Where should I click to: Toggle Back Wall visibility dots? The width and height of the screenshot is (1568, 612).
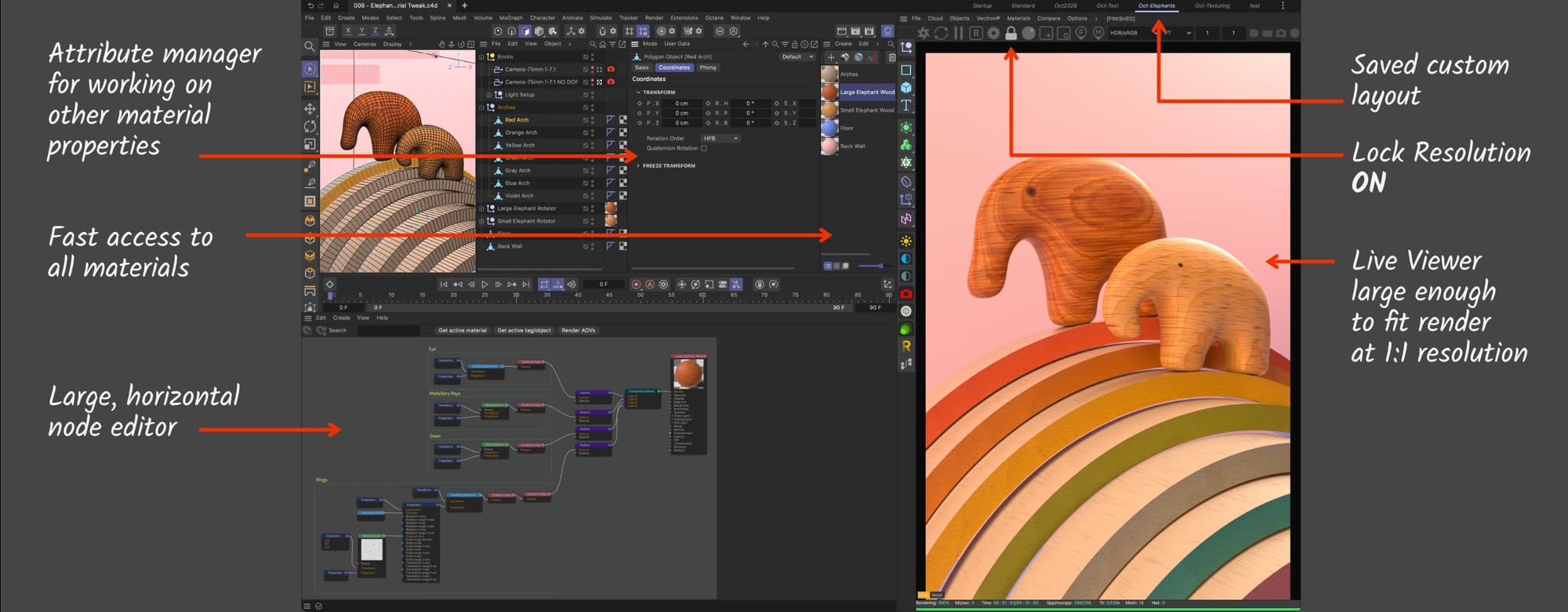[x=593, y=246]
